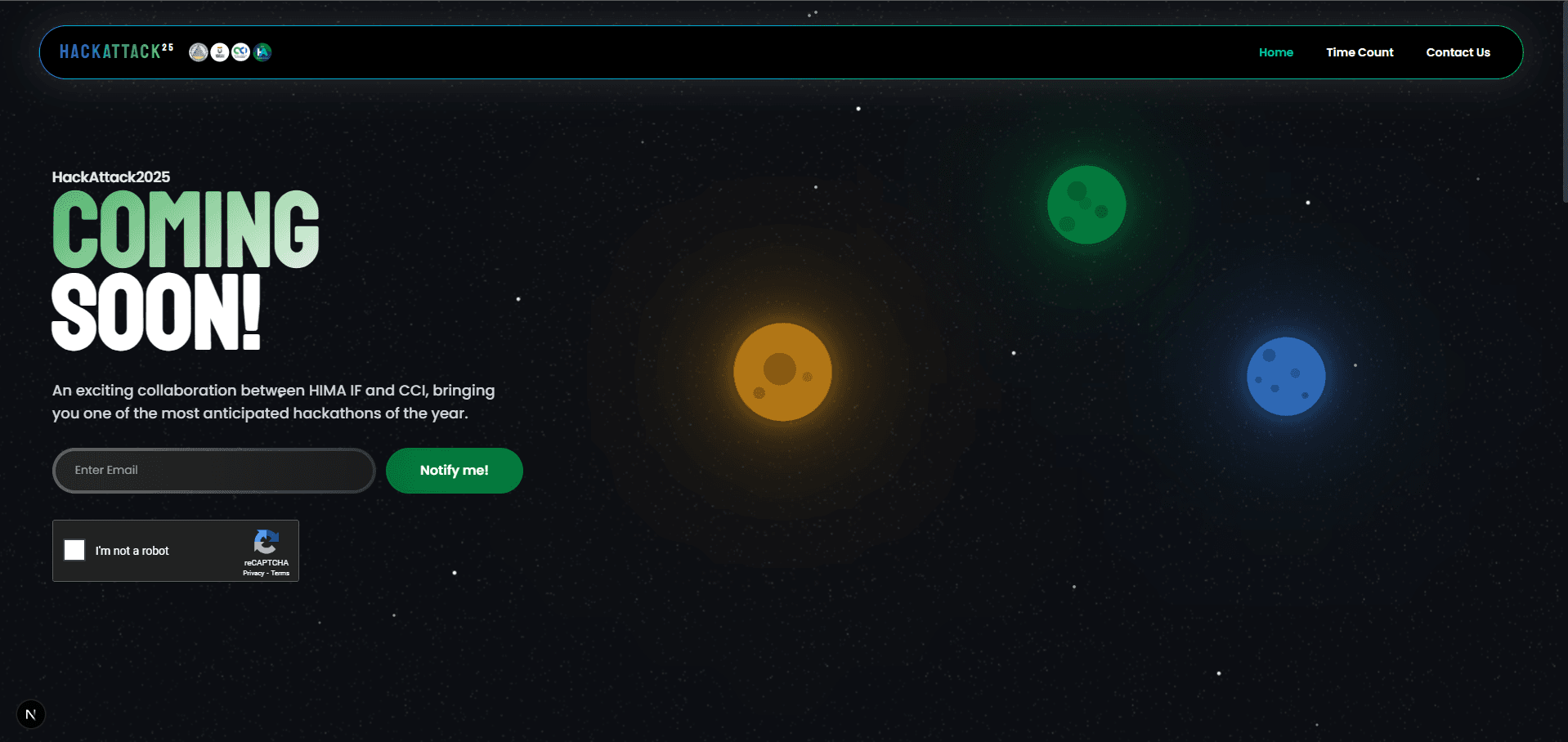Open the reCAPTCHA Privacy link
Screen dimensions: 1568x742
click(253, 573)
